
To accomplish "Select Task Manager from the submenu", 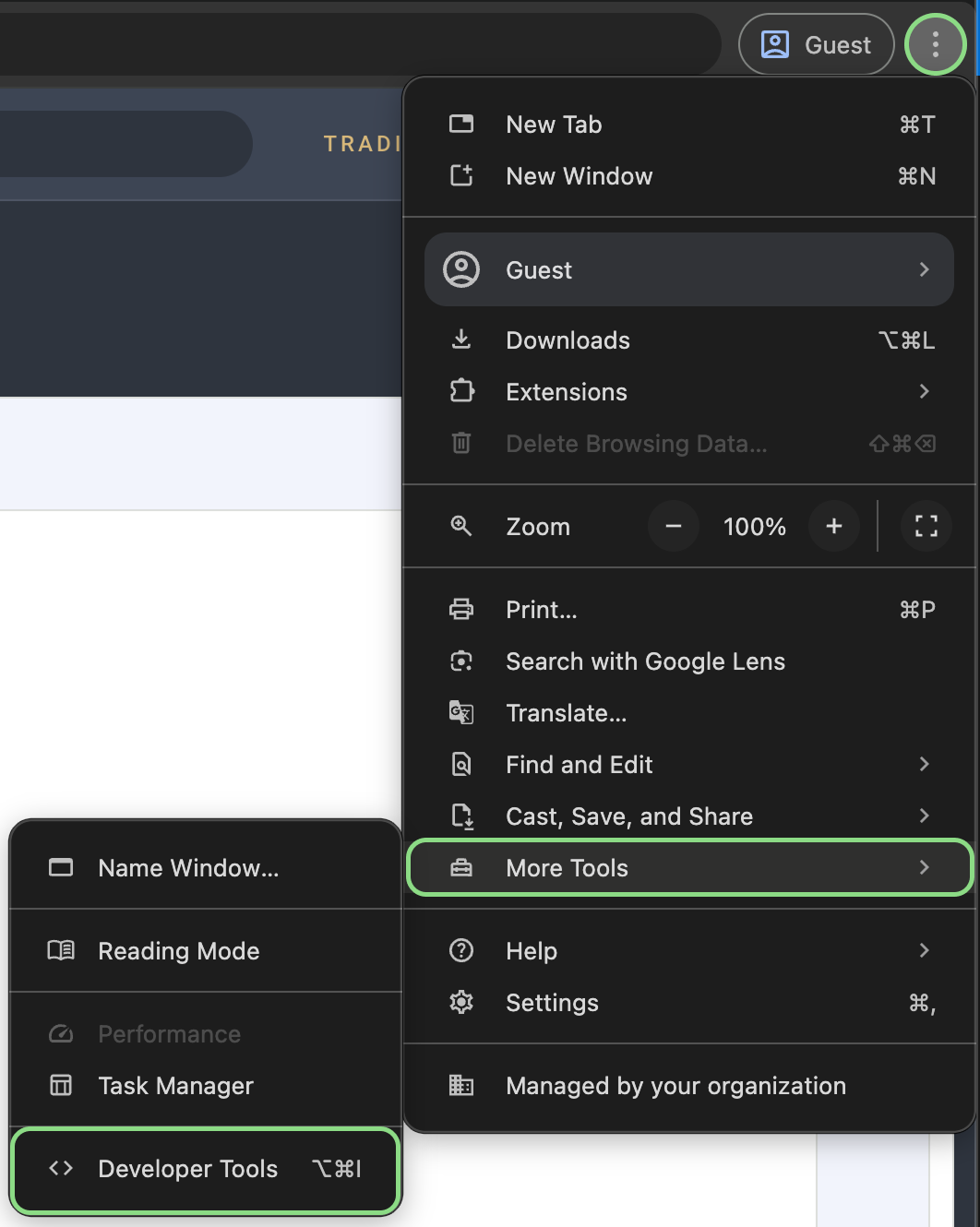I will click(x=175, y=1086).
